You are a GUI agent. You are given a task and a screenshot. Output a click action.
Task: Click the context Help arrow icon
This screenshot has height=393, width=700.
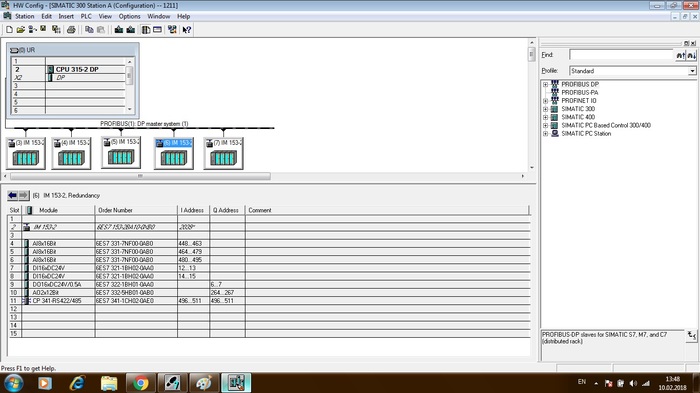pyautogui.click(x=187, y=29)
